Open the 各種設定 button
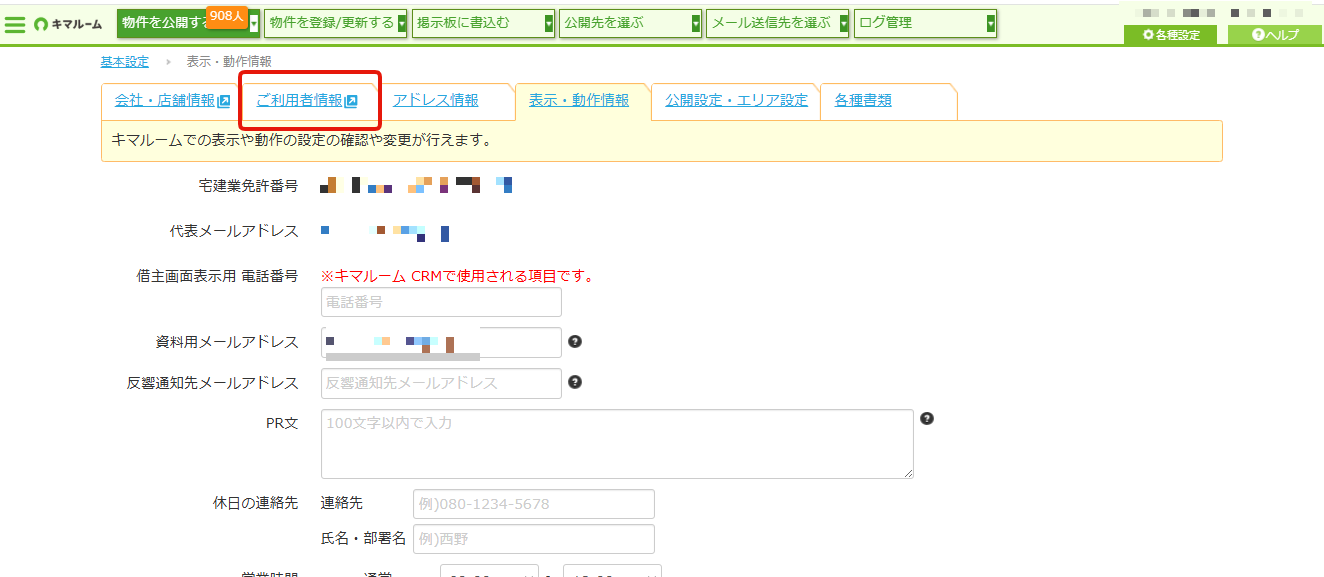The height and width of the screenshot is (577, 1324). tap(1170, 34)
